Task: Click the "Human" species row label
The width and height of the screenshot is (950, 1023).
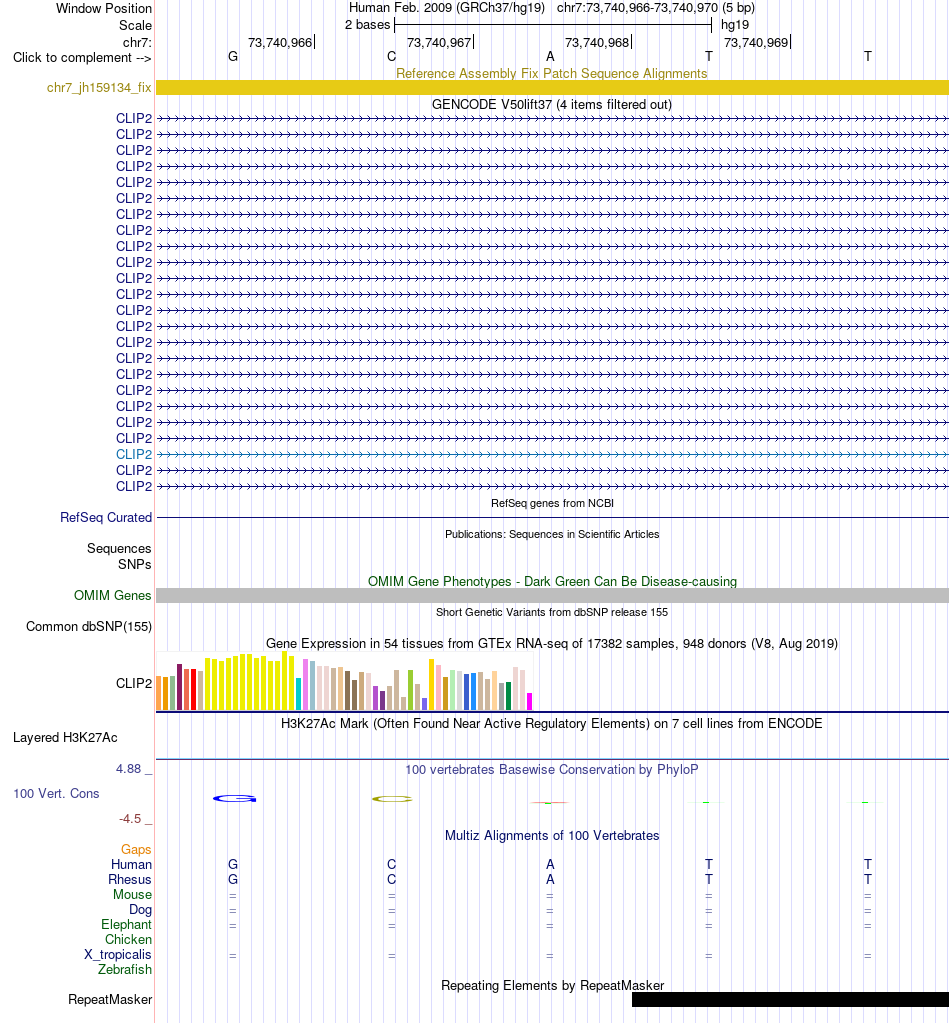Action: tap(131, 864)
